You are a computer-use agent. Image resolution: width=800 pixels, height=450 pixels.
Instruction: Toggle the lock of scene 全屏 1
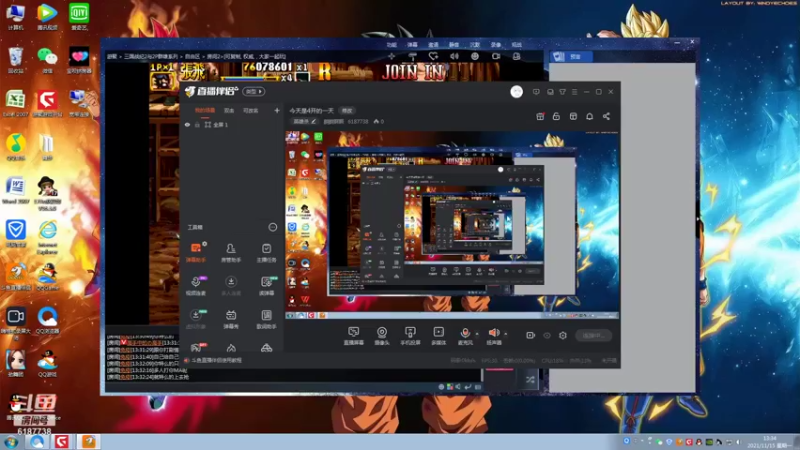pyautogui.click(x=197, y=124)
